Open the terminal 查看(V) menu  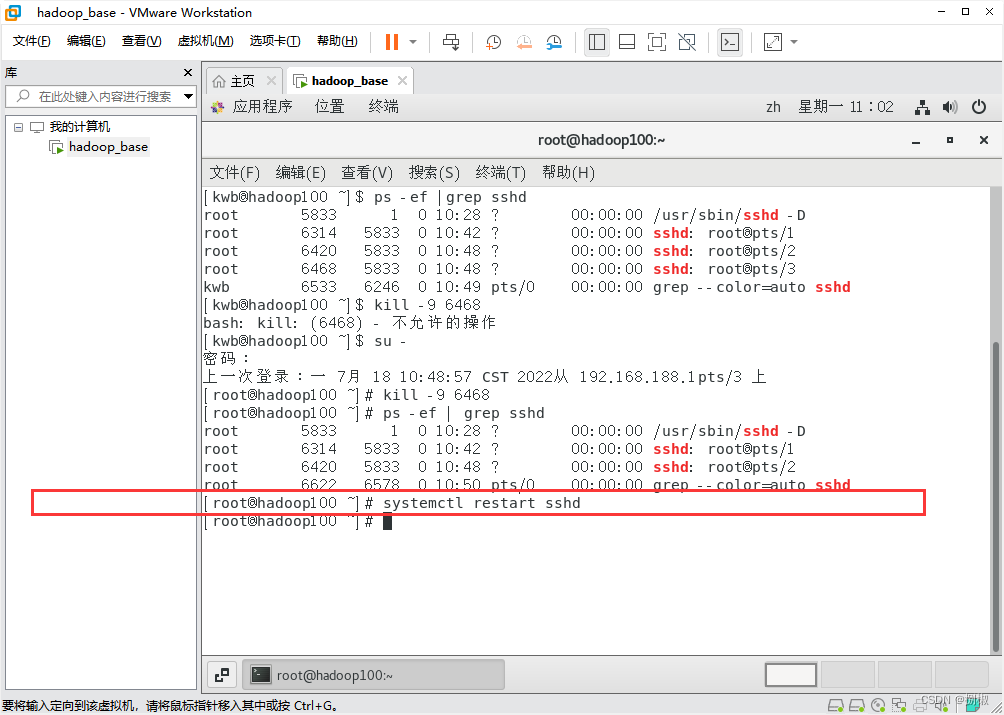(367, 173)
